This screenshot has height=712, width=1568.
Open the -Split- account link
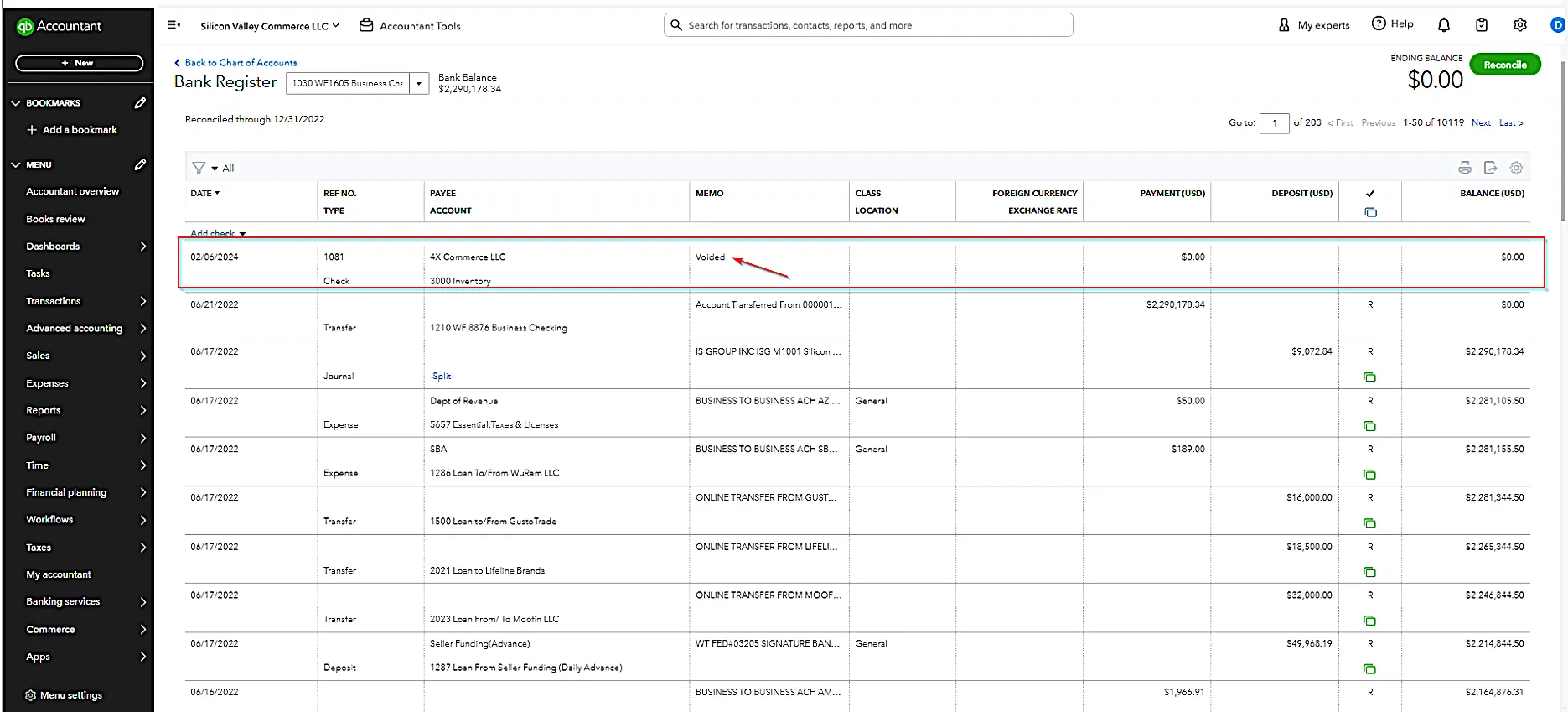pos(442,376)
